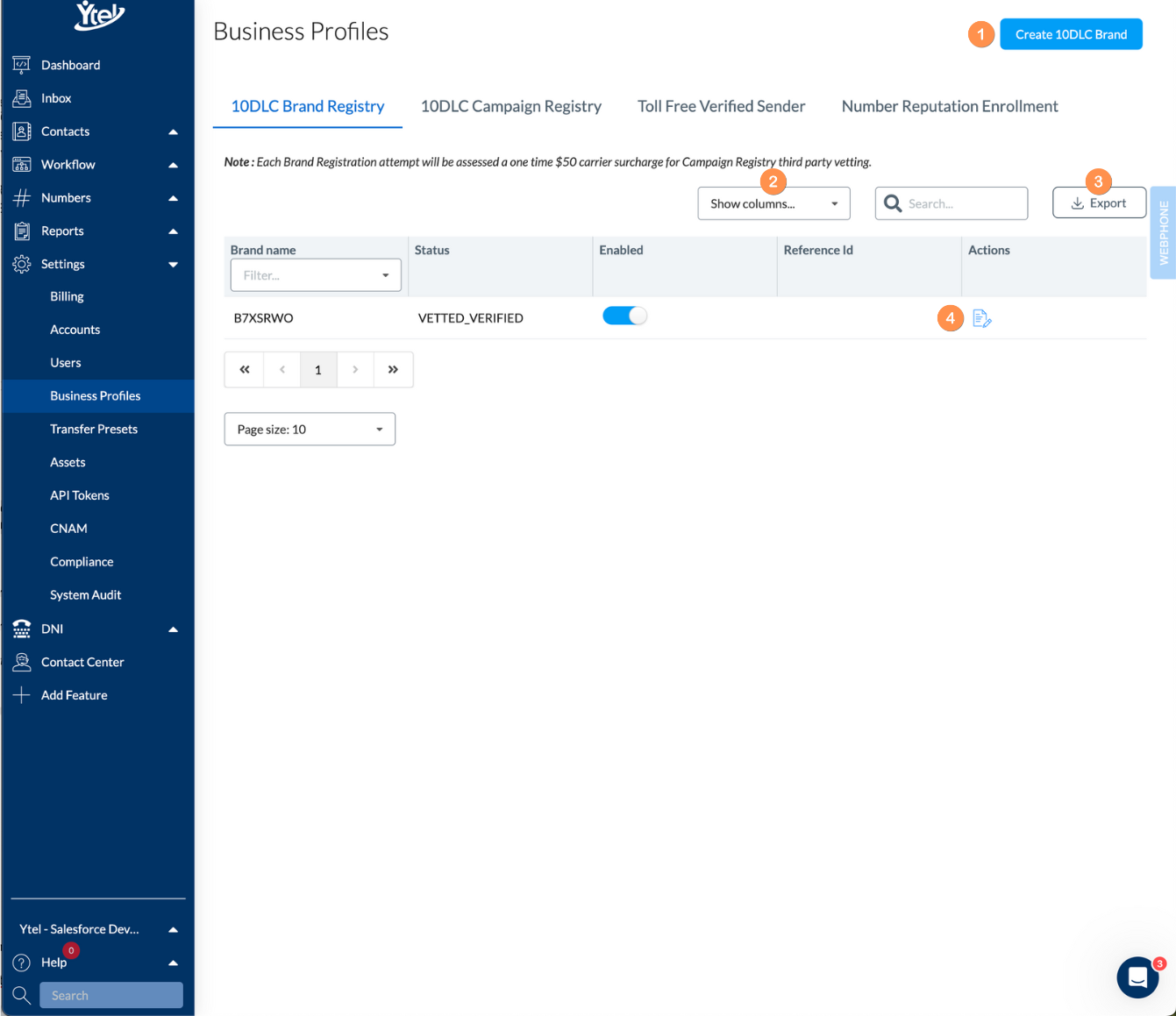Viewport: 1176px width, 1016px height.
Task: Open the Inbox tray icon
Action: click(22, 98)
